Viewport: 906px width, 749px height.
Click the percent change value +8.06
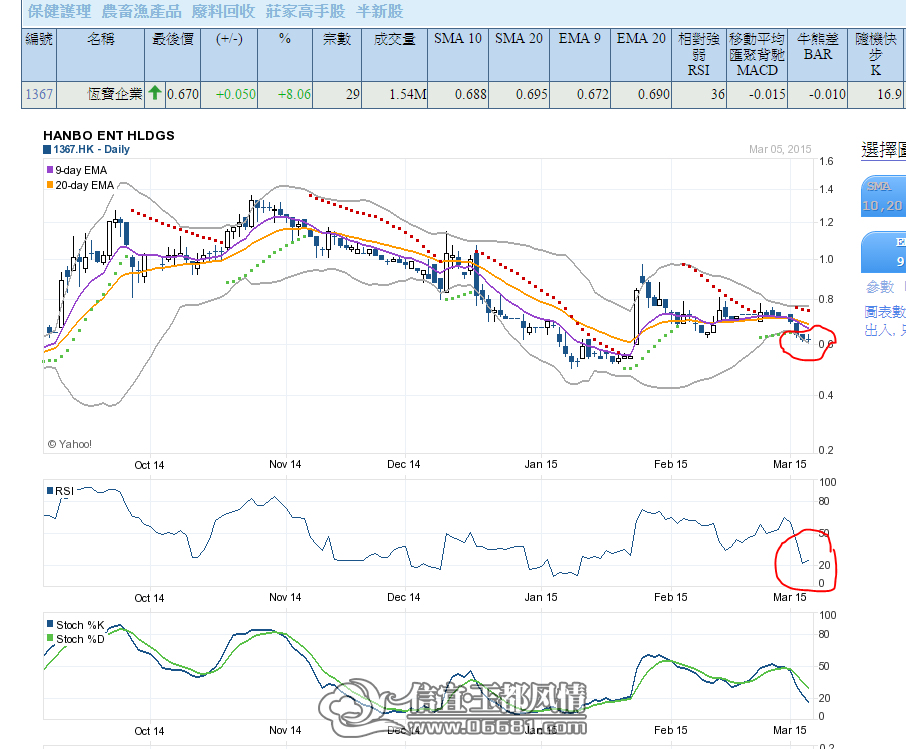tap(294, 94)
